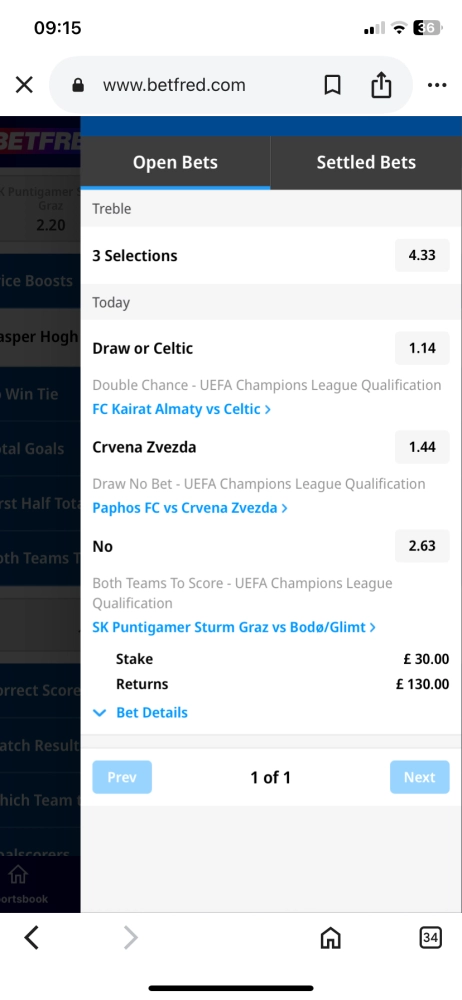This screenshot has height=1000, width=462.
Task: Expand the Bet Details chevron
Action: pos(100,713)
